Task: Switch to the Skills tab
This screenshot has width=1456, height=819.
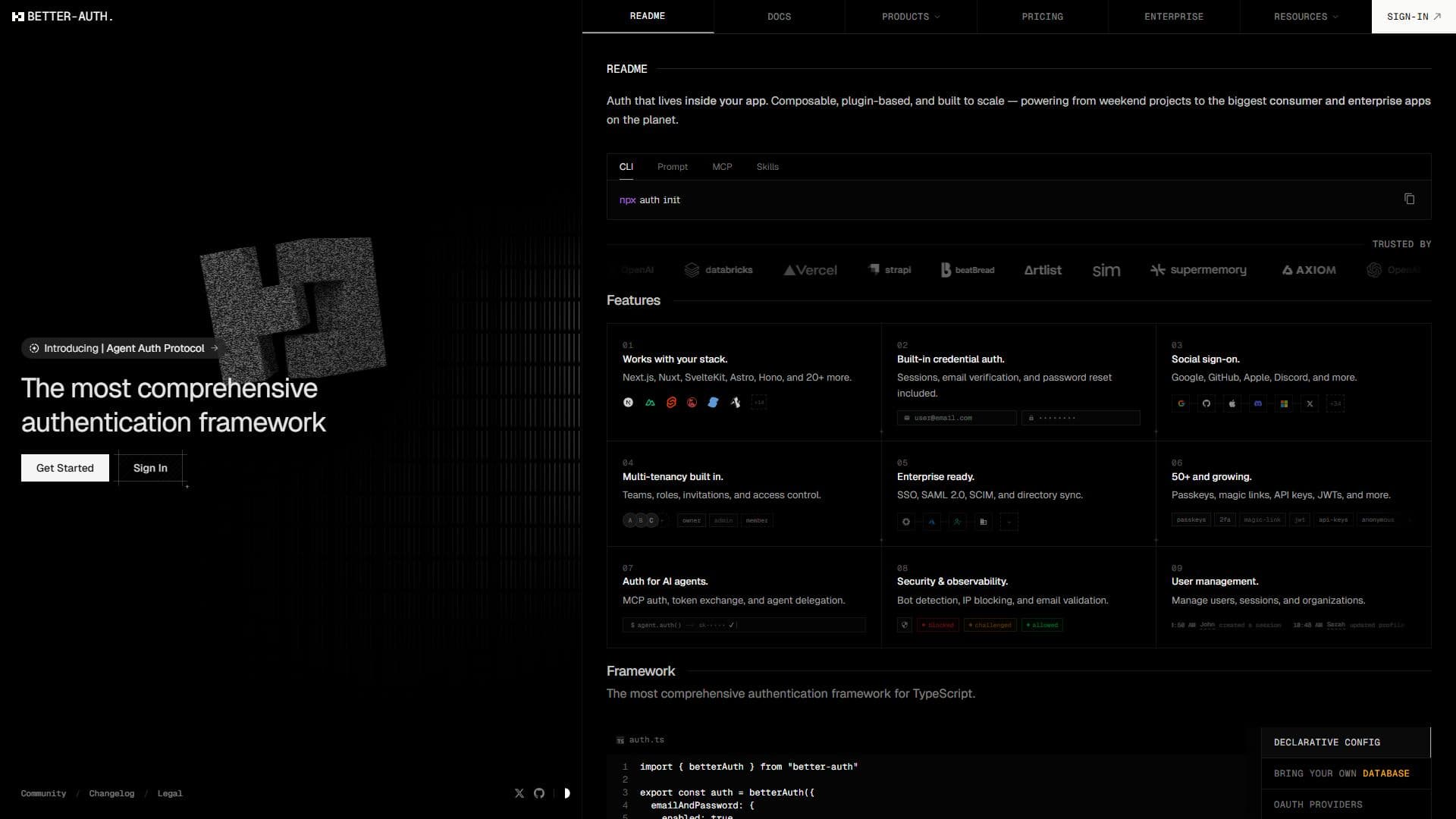Action: 767,167
